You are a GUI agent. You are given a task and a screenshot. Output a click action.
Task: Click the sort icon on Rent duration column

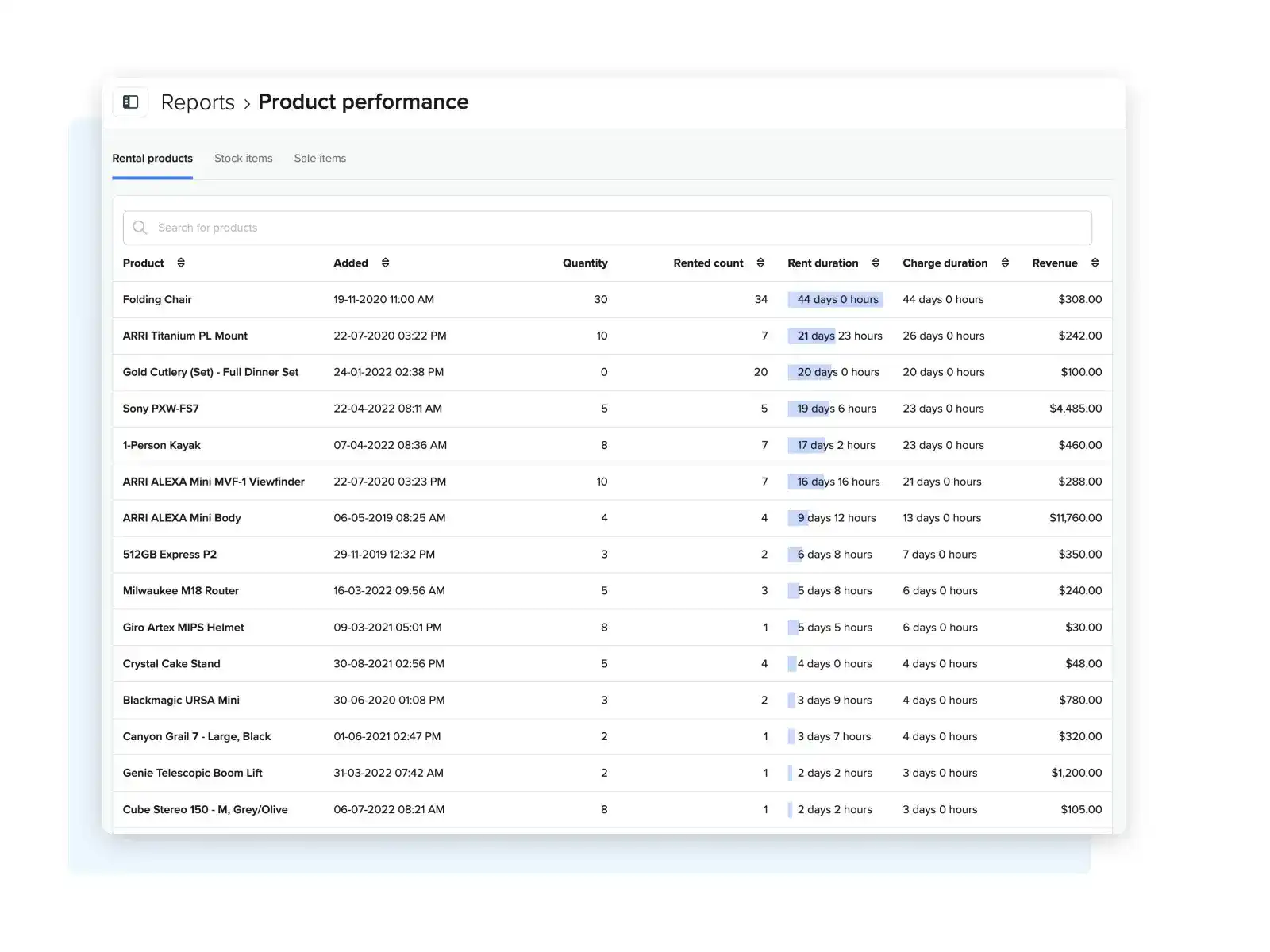[876, 263]
